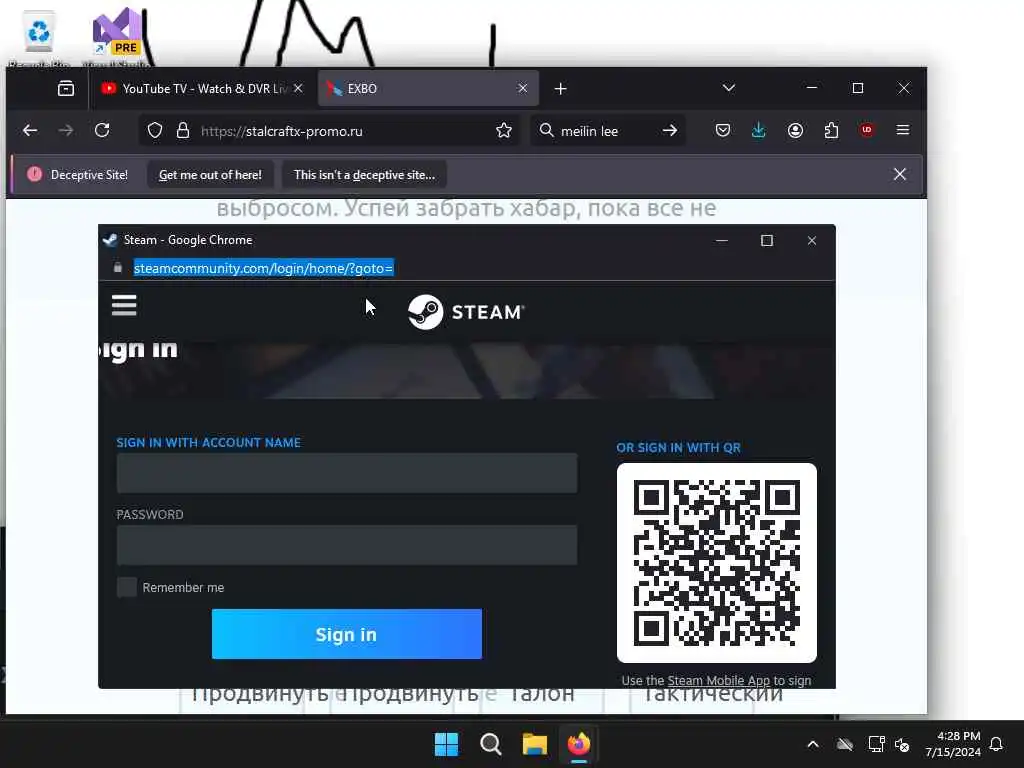Click the Steam logo
Image resolution: width=1024 pixels, height=768 pixels.
(466, 312)
